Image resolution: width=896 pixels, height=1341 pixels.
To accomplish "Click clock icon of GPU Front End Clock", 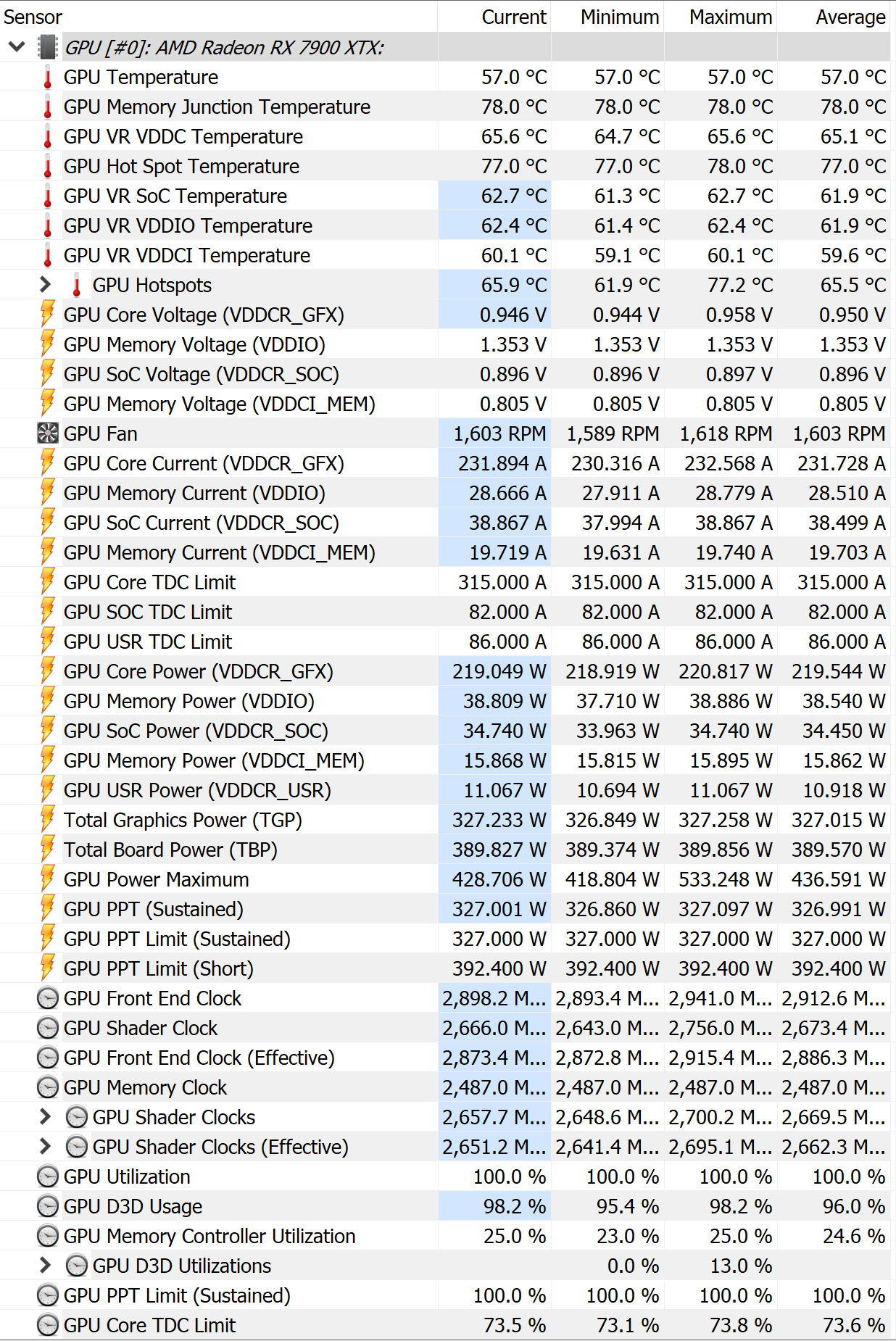I will point(48,998).
